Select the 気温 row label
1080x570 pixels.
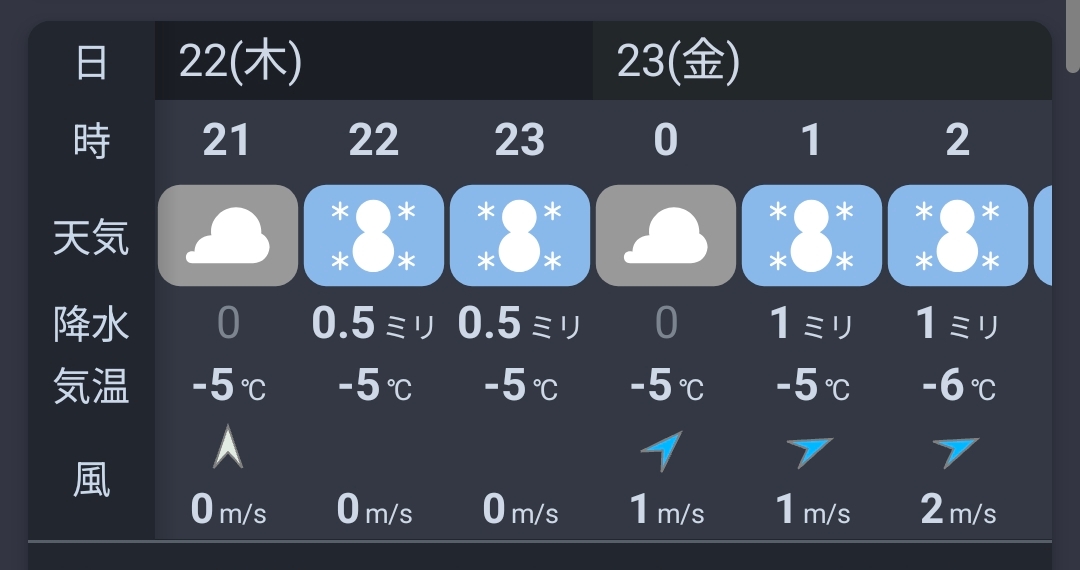coord(91,386)
